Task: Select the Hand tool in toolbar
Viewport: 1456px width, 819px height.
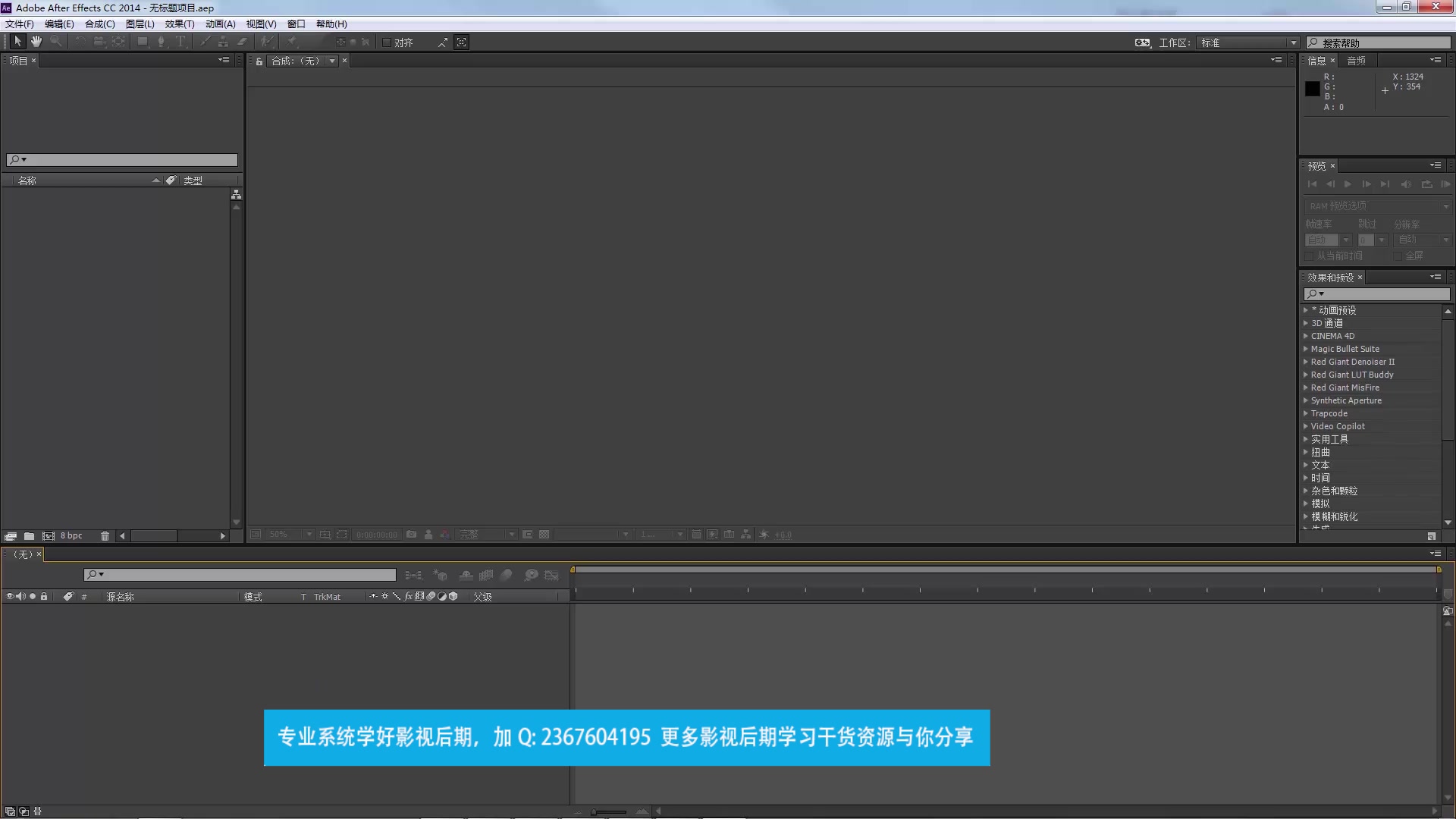Action: [x=35, y=42]
